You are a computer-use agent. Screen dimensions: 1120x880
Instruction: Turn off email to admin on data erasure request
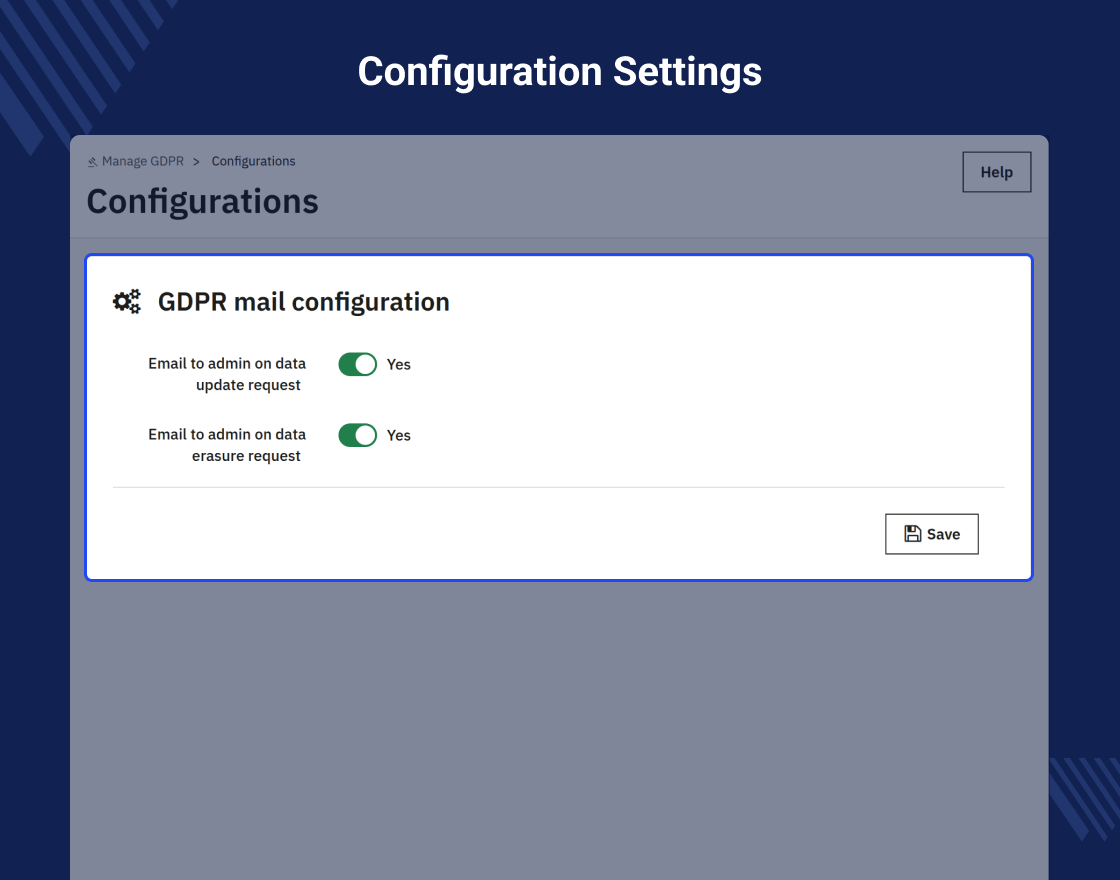point(357,435)
